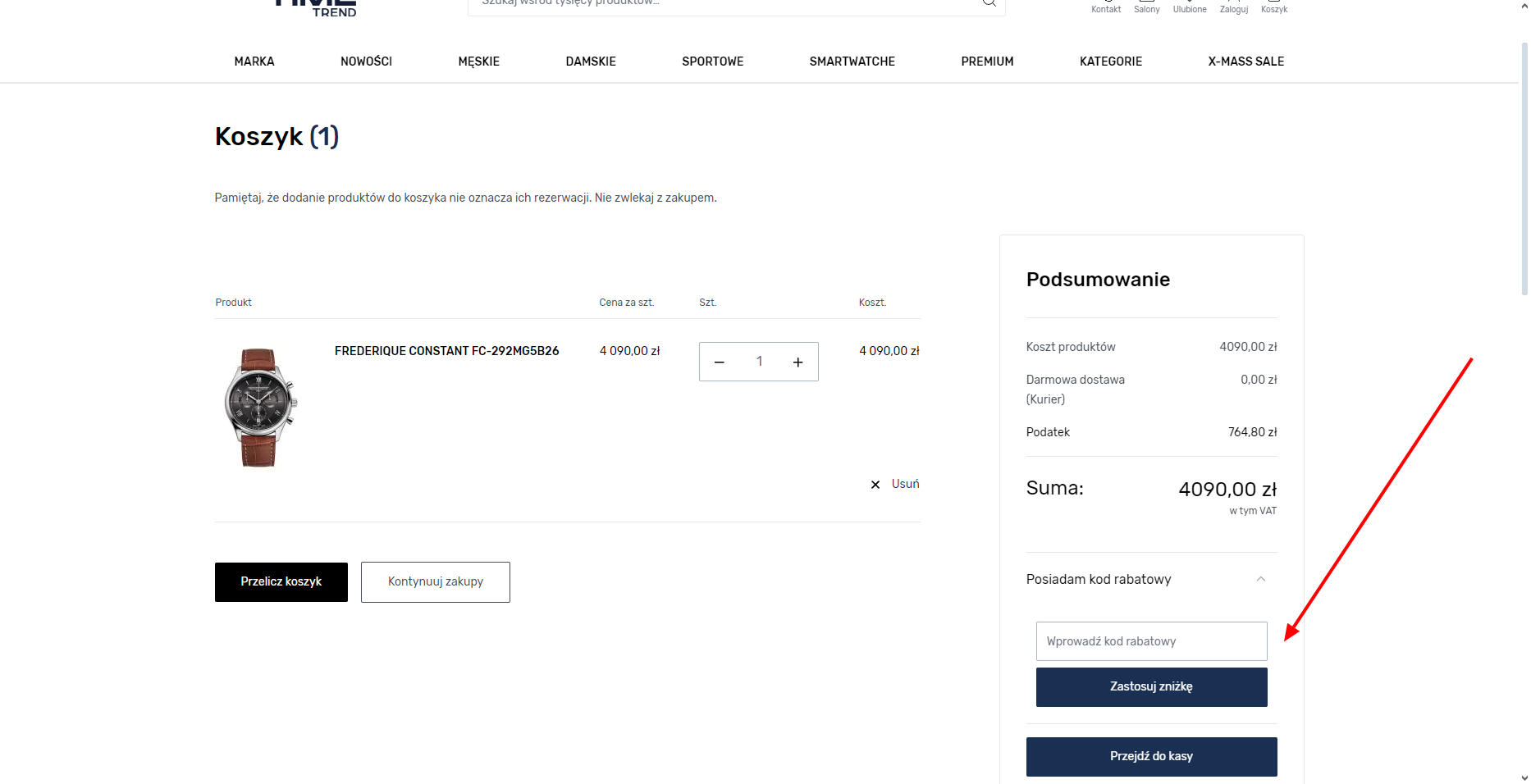Screen dimensions: 1531x784
Task: Click the Kontakt header link
Action: point(1106,7)
